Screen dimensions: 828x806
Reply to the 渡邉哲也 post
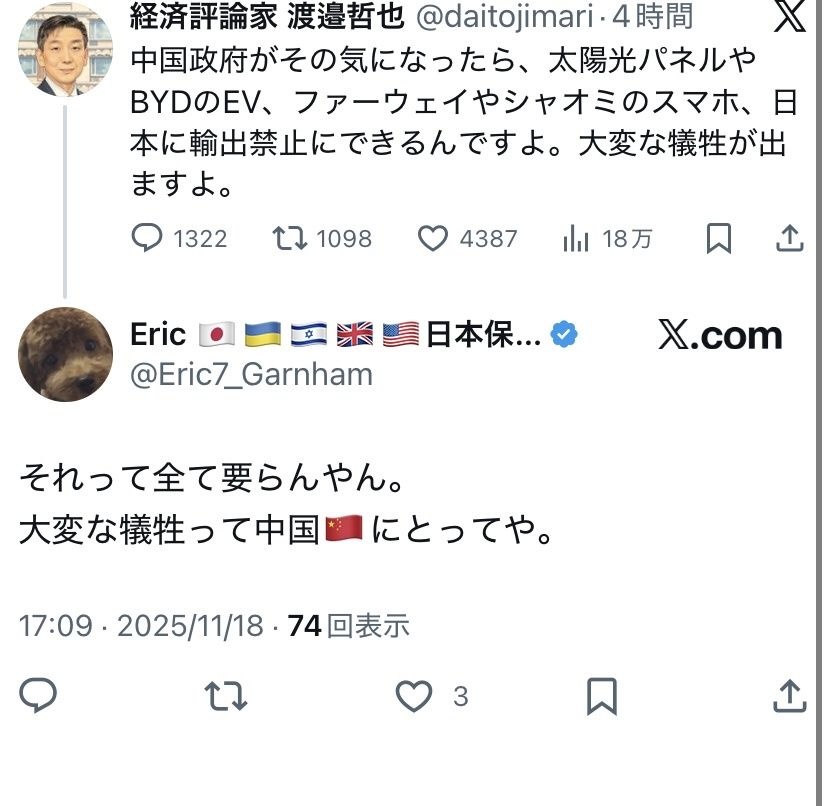click(x=149, y=238)
